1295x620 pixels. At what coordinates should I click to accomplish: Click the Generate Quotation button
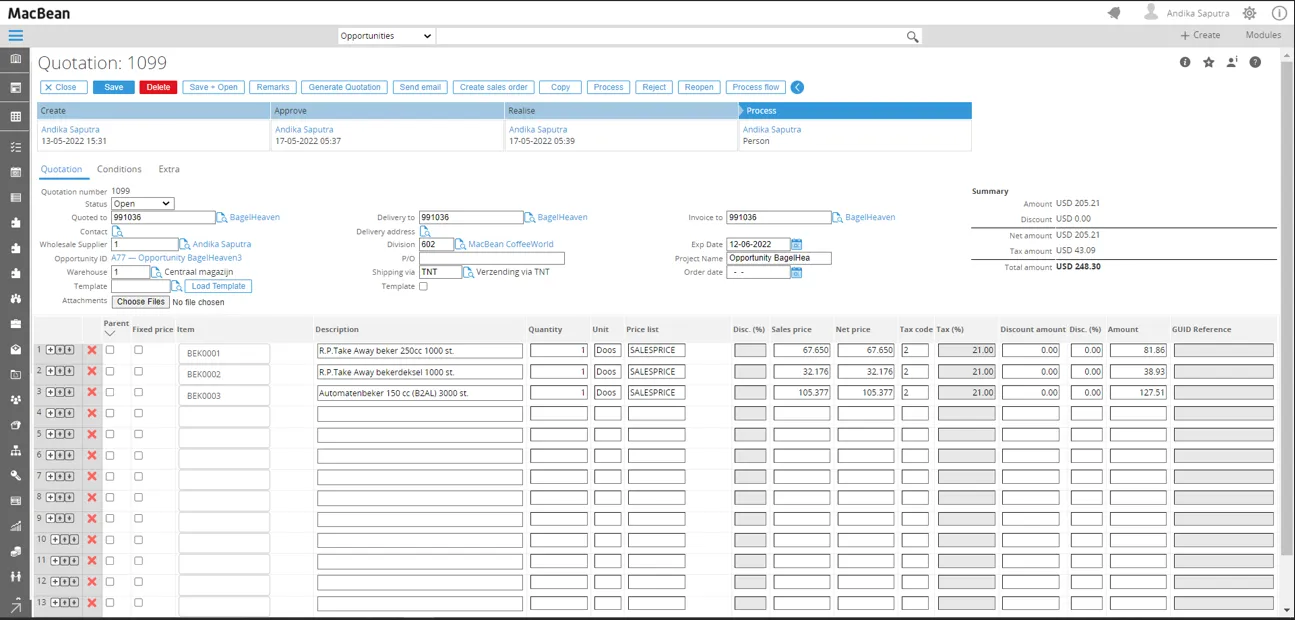pyautogui.click(x=344, y=87)
